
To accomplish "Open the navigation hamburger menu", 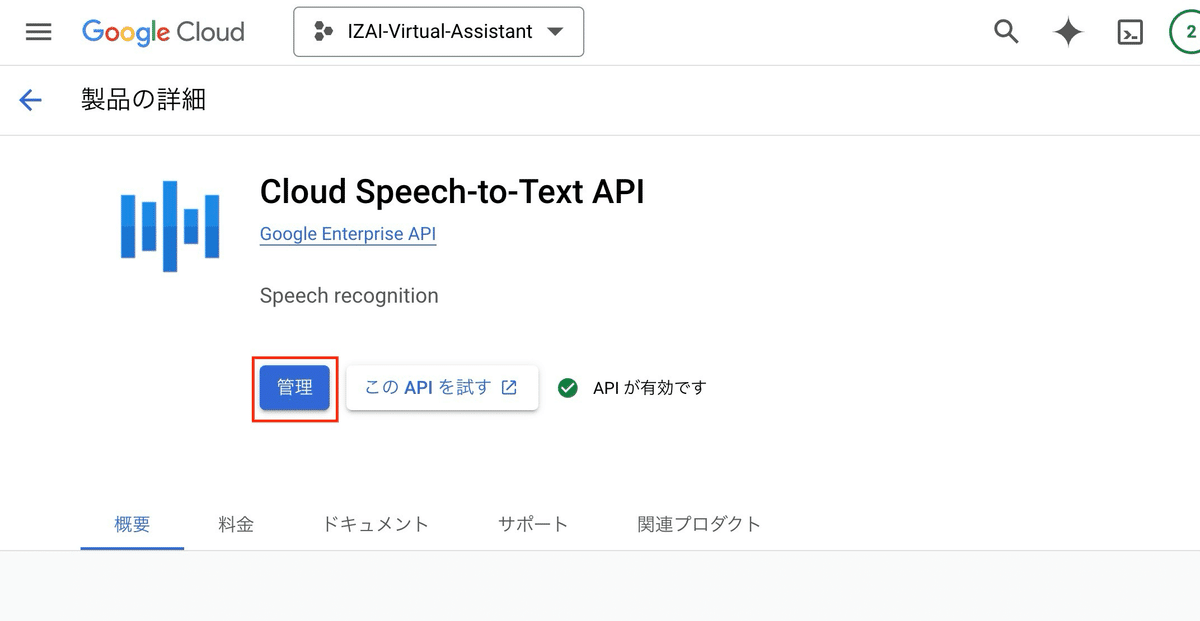I will coord(38,31).
